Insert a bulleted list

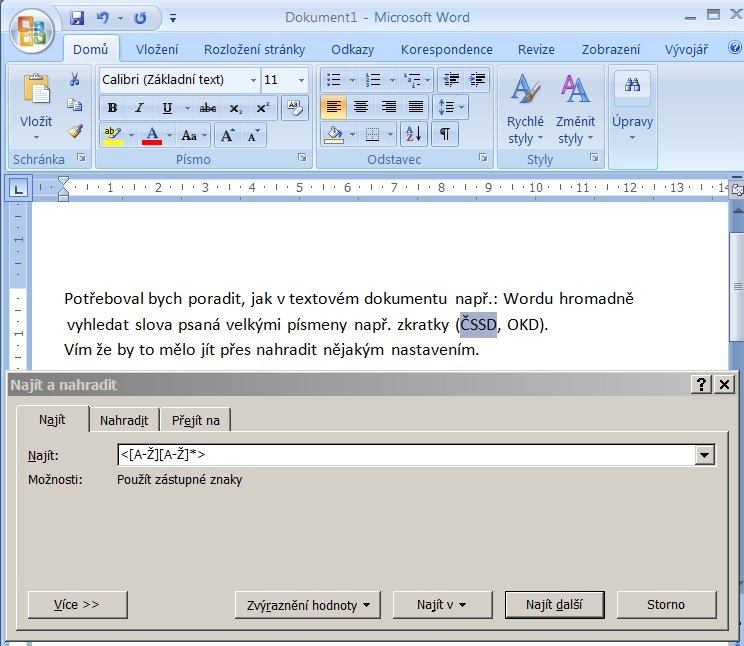coord(334,79)
